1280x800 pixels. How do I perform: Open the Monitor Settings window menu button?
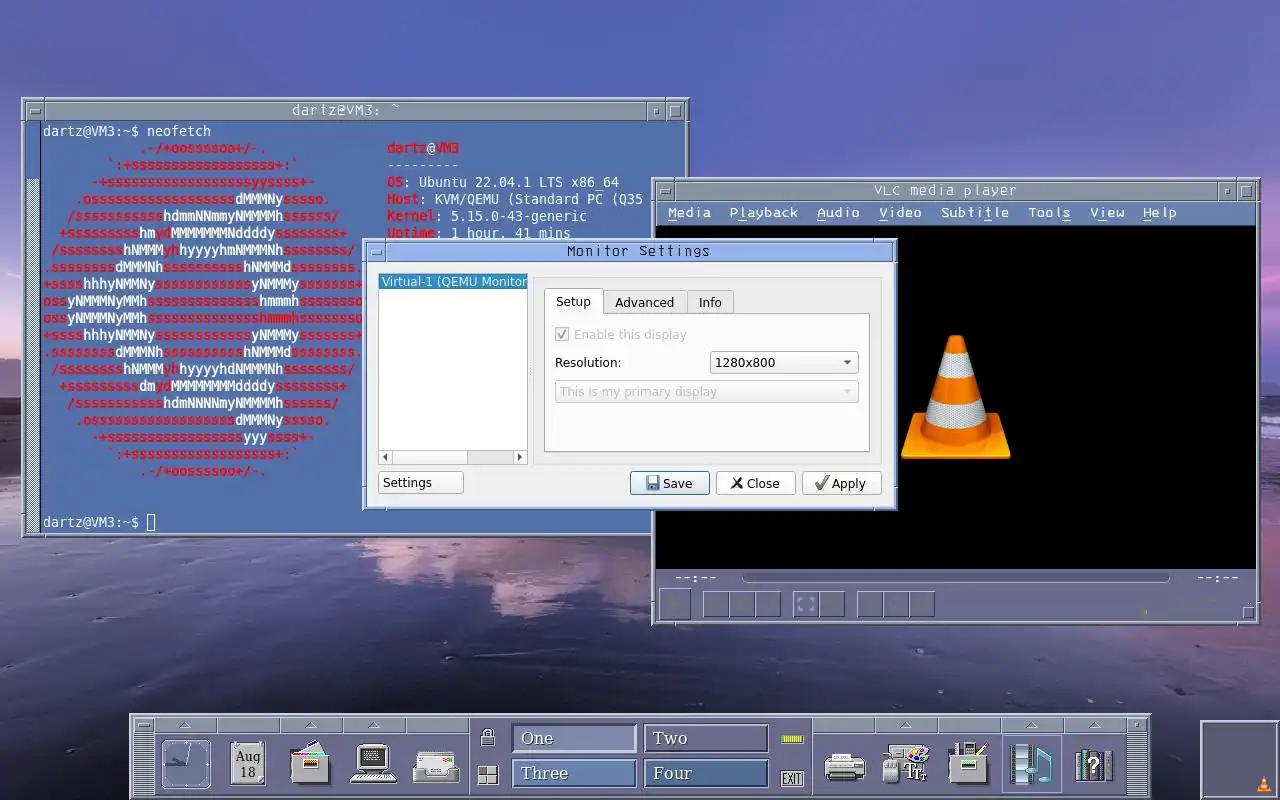click(376, 252)
